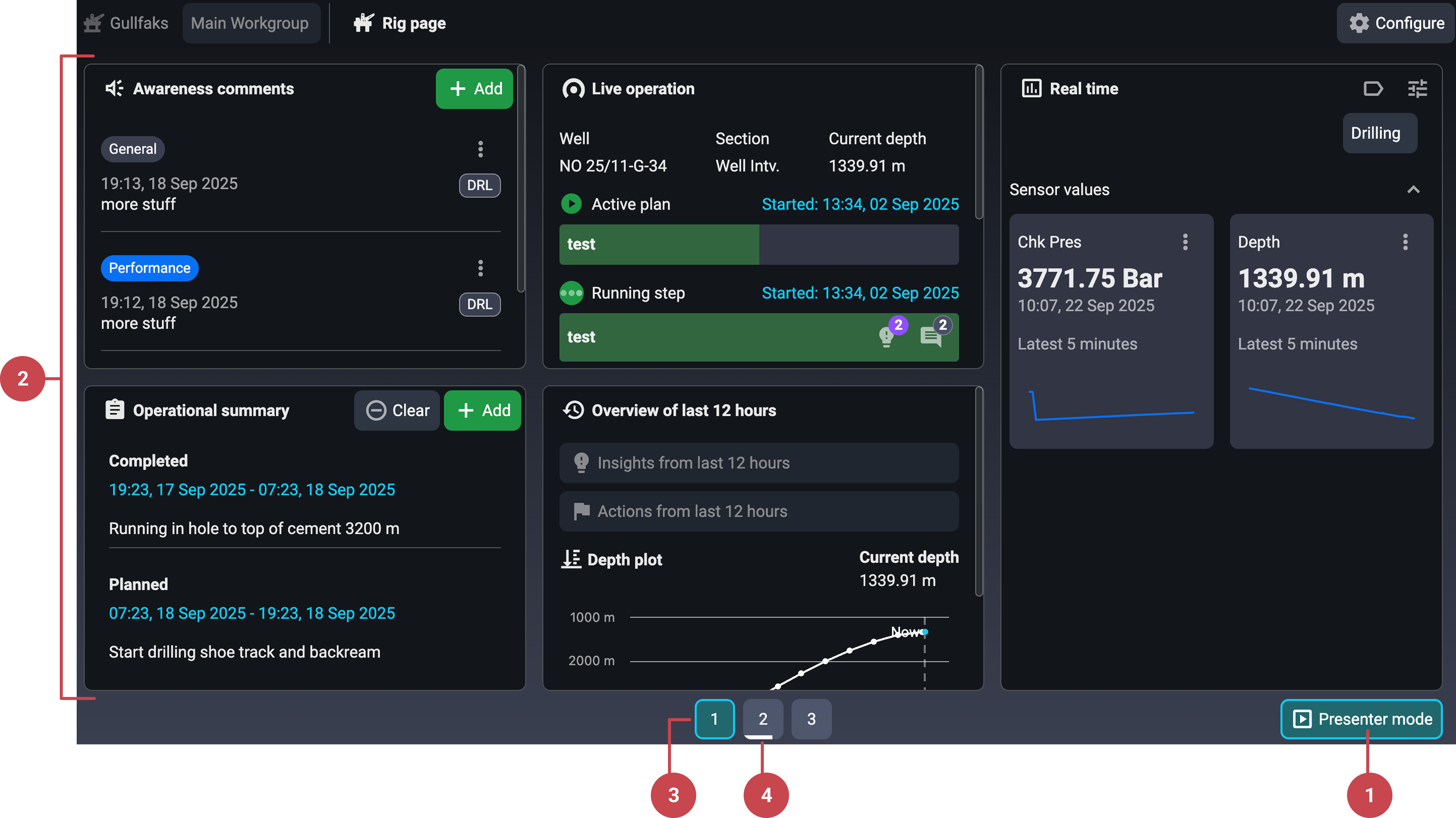Open three-dot menu on General comment

pos(481,149)
